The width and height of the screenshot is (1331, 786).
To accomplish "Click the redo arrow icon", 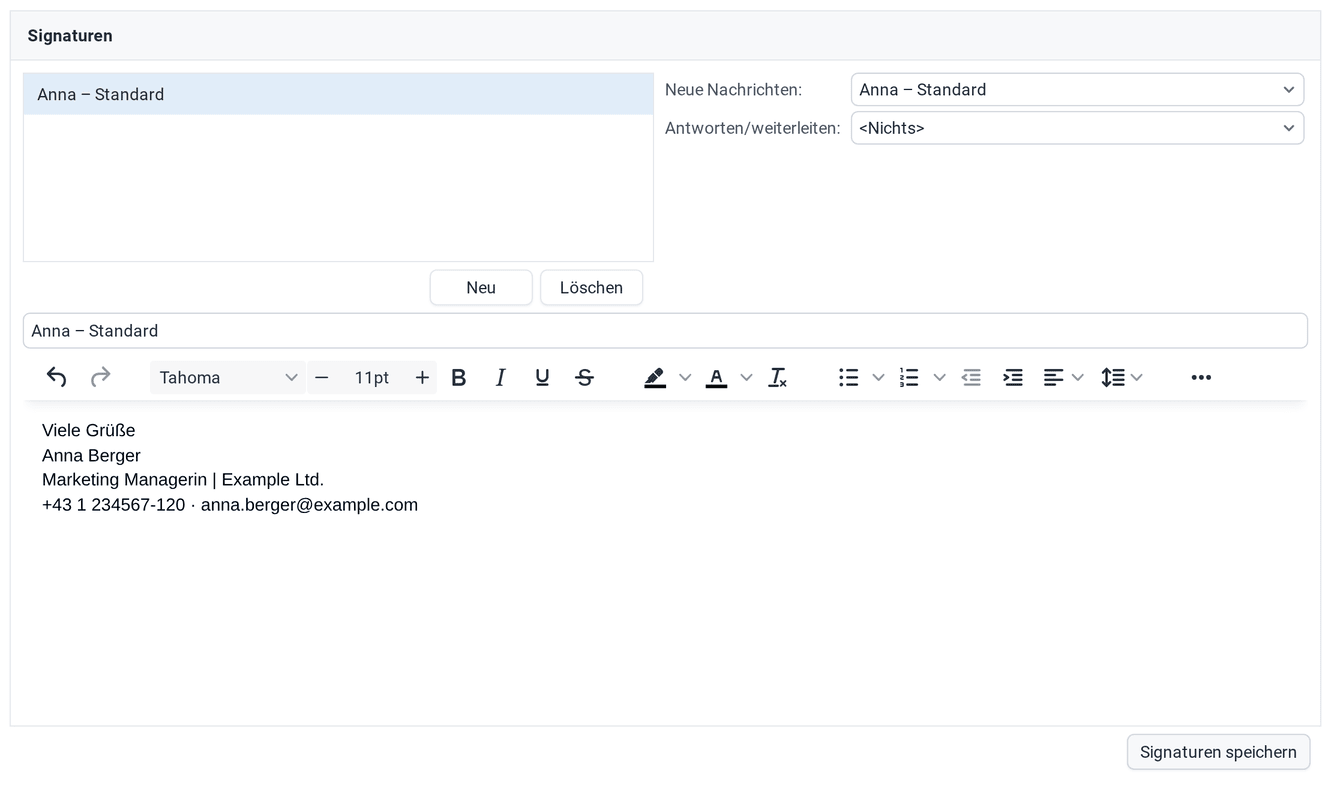I will [100, 377].
